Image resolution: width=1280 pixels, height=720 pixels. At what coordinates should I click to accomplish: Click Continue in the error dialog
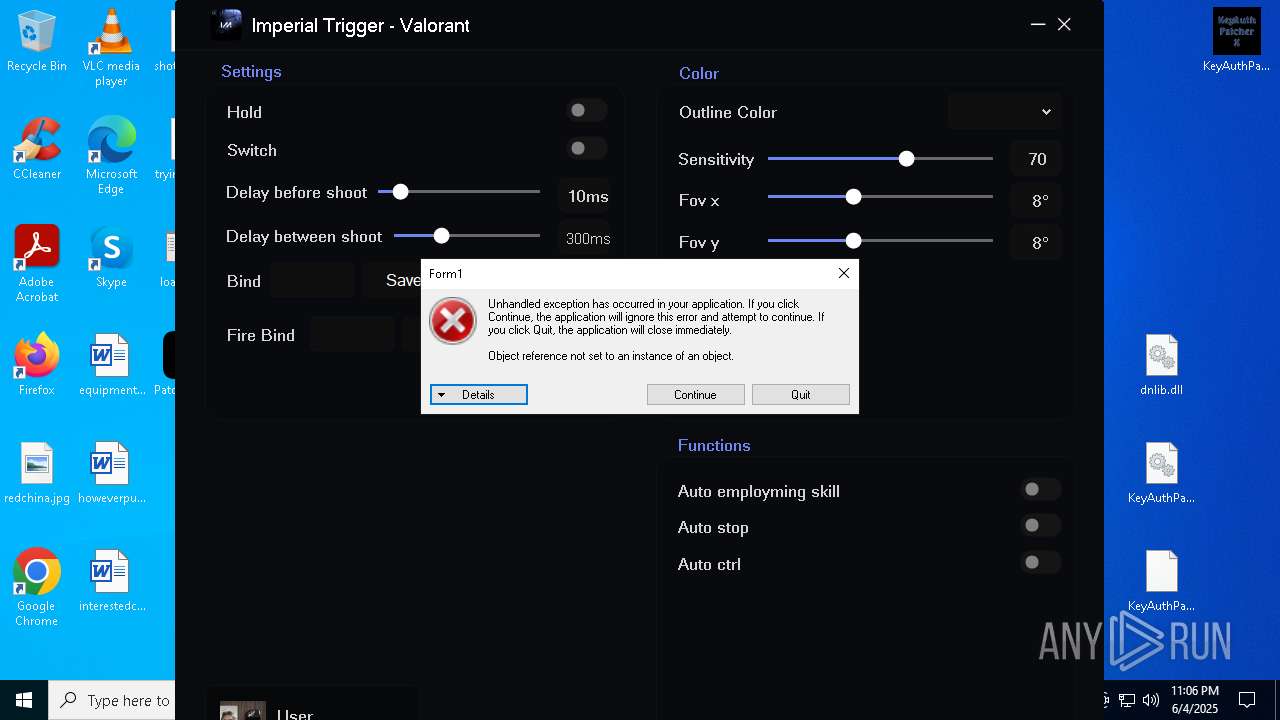[696, 395]
